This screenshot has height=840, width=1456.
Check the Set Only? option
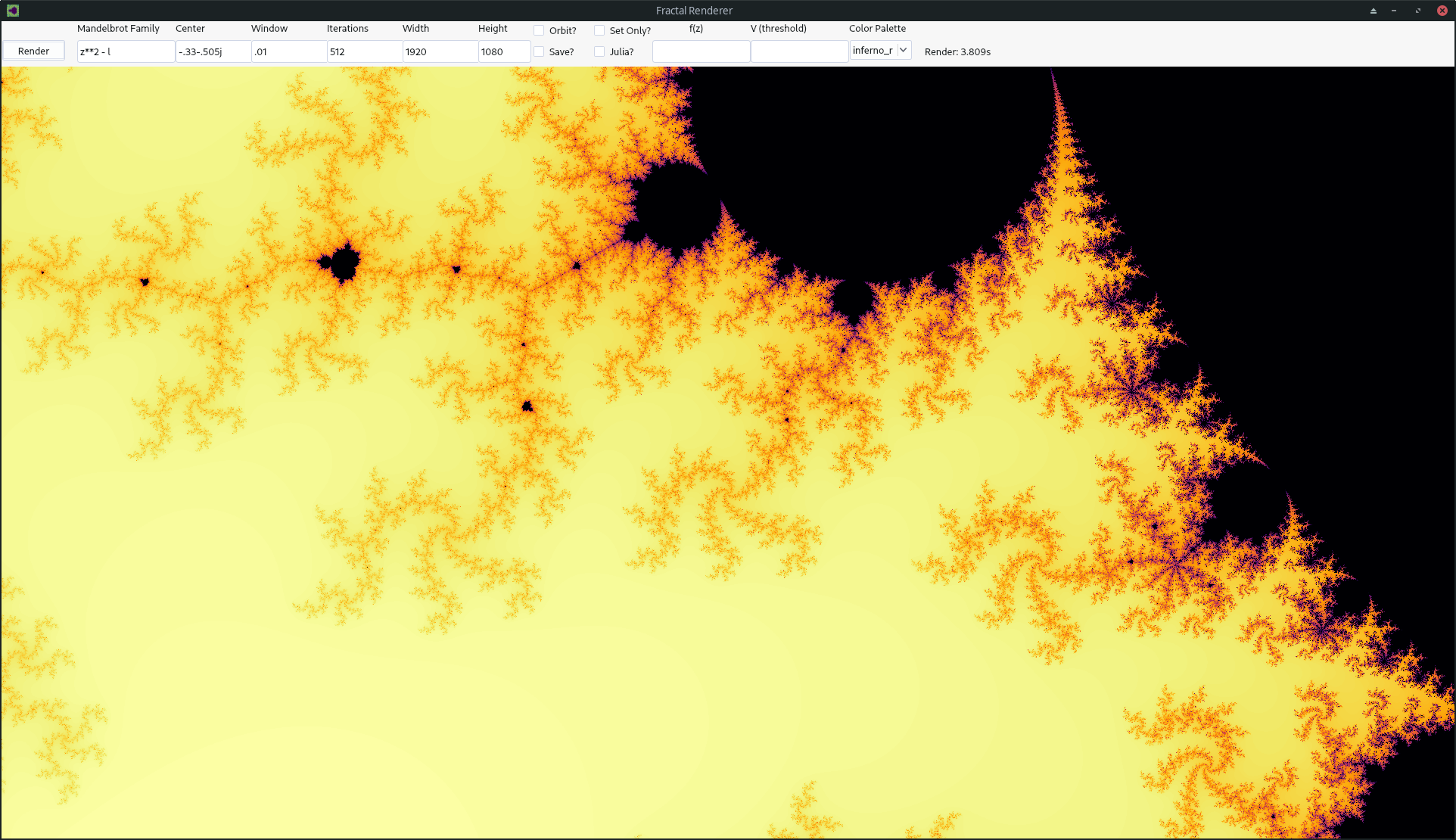(x=599, y=30)
